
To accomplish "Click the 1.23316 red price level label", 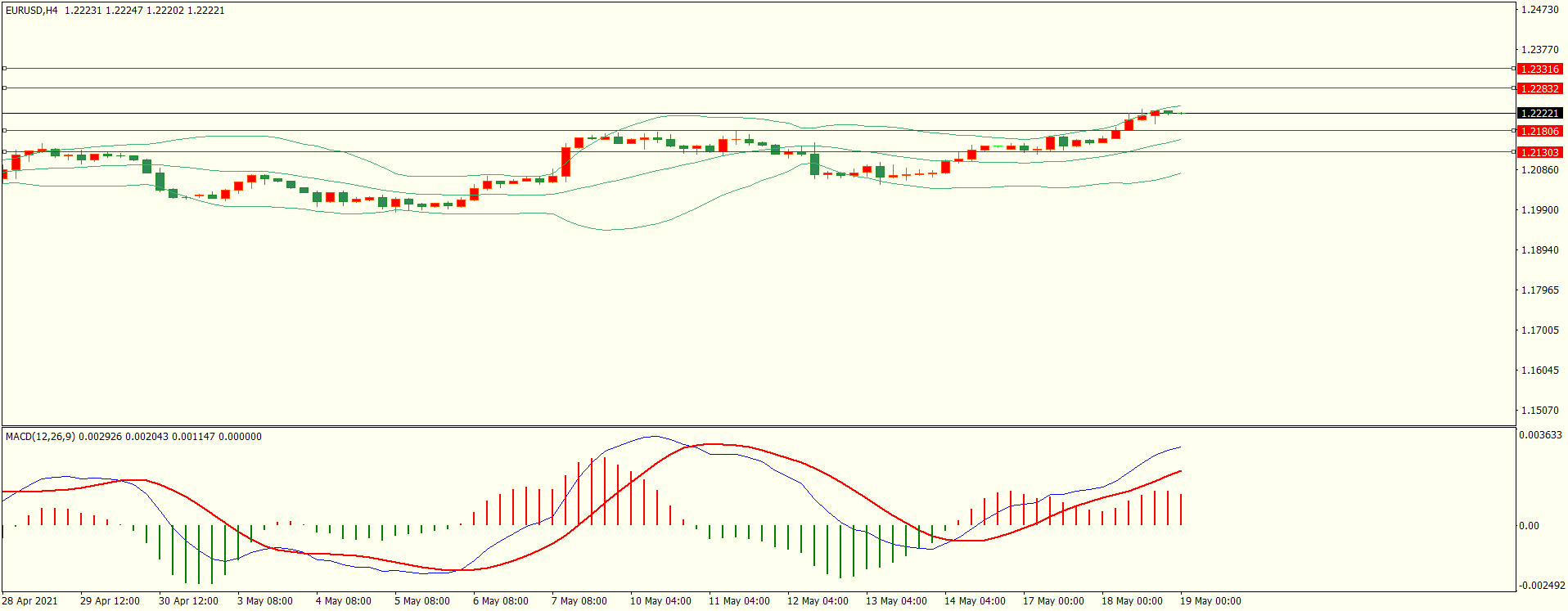I will [1539, 70].
